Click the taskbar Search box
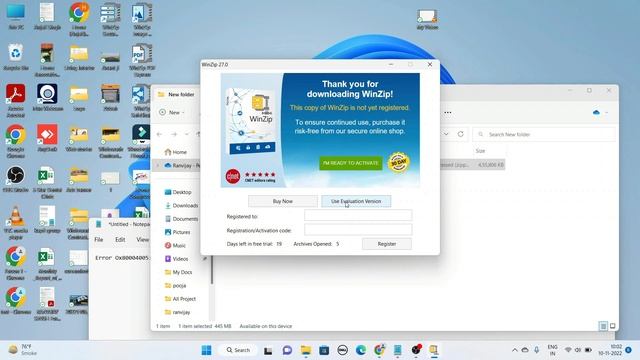 (x=238, y=350)
